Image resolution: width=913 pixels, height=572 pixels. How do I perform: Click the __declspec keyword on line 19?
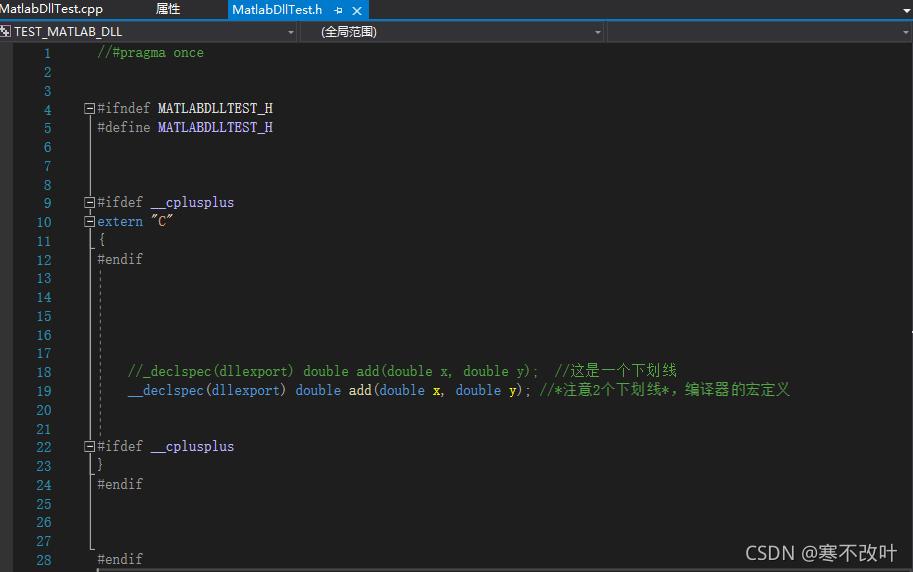[165, 390]
